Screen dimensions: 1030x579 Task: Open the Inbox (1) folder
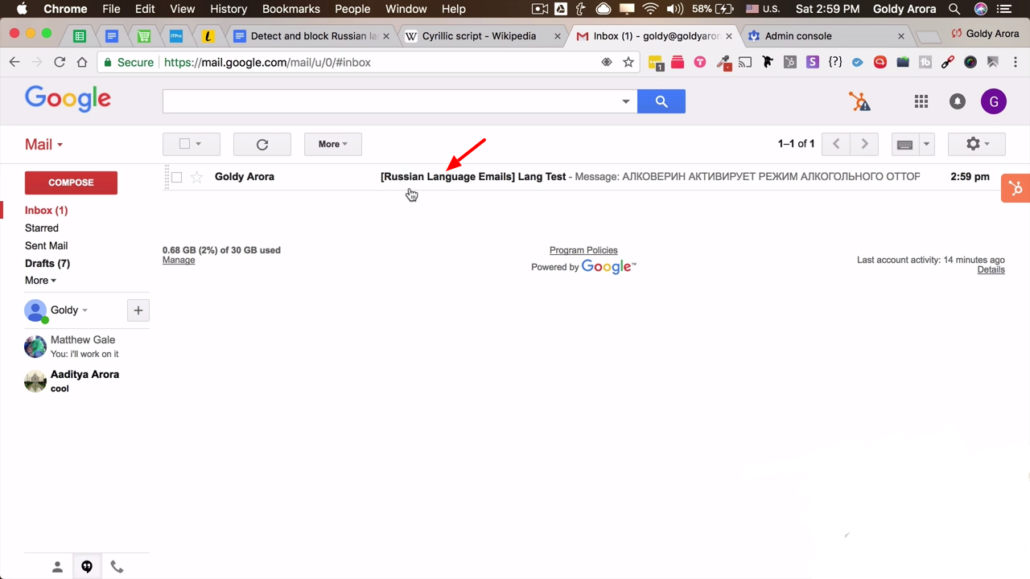pyautogui.click(x=46, y=210)
